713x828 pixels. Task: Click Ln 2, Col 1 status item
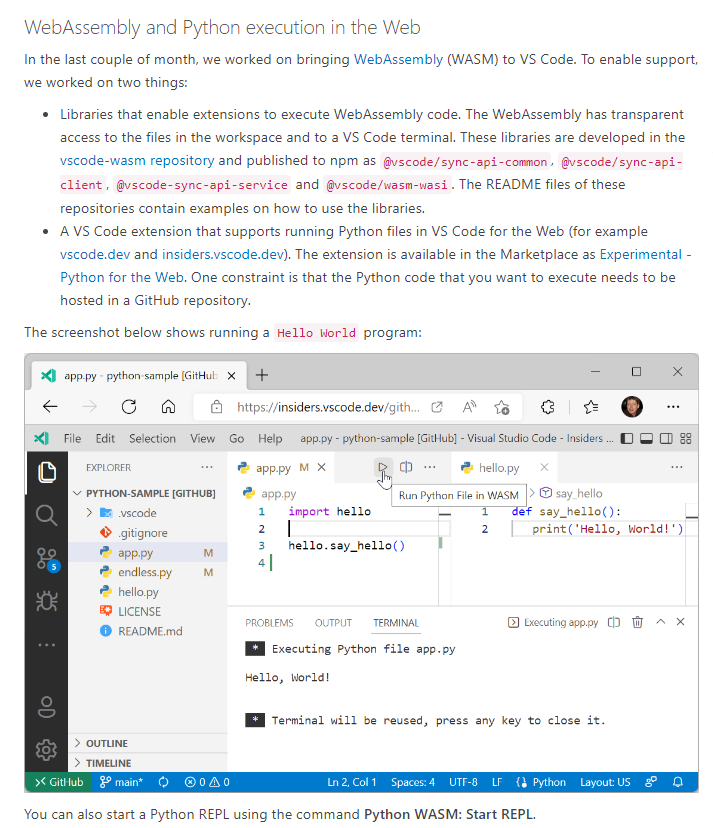coord(352,782)
